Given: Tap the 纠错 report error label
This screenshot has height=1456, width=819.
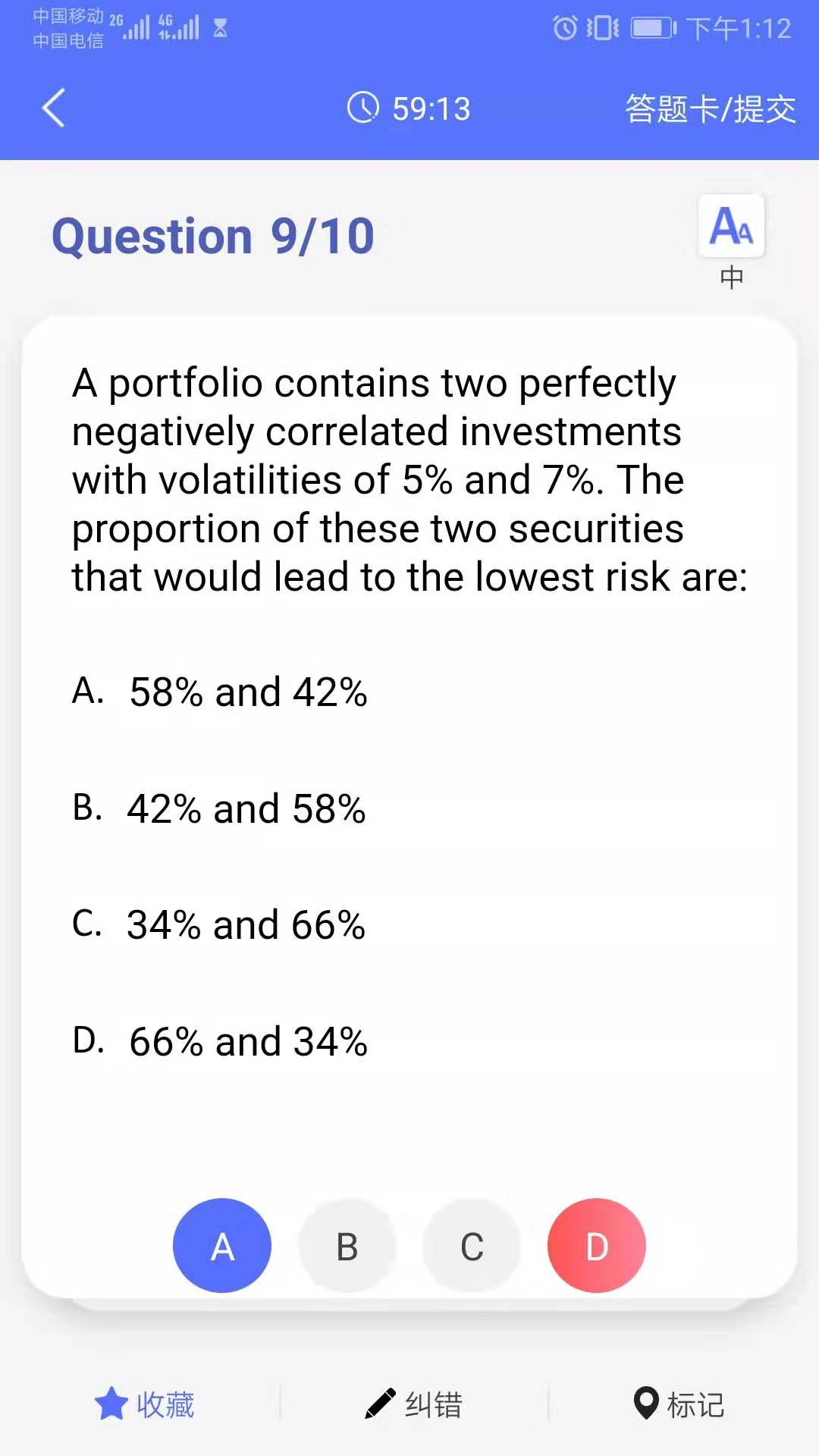Looking at the screenshot, I should coord(434,1404).
